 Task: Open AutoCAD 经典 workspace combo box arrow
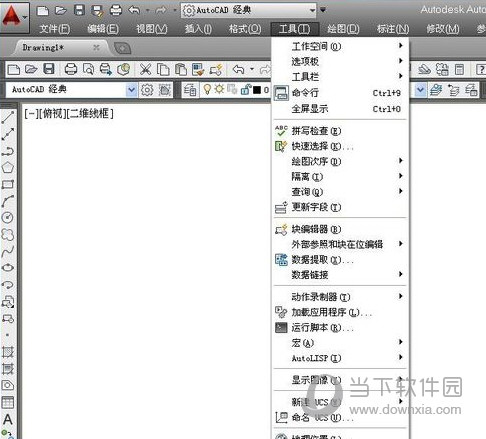click(131, 90)
